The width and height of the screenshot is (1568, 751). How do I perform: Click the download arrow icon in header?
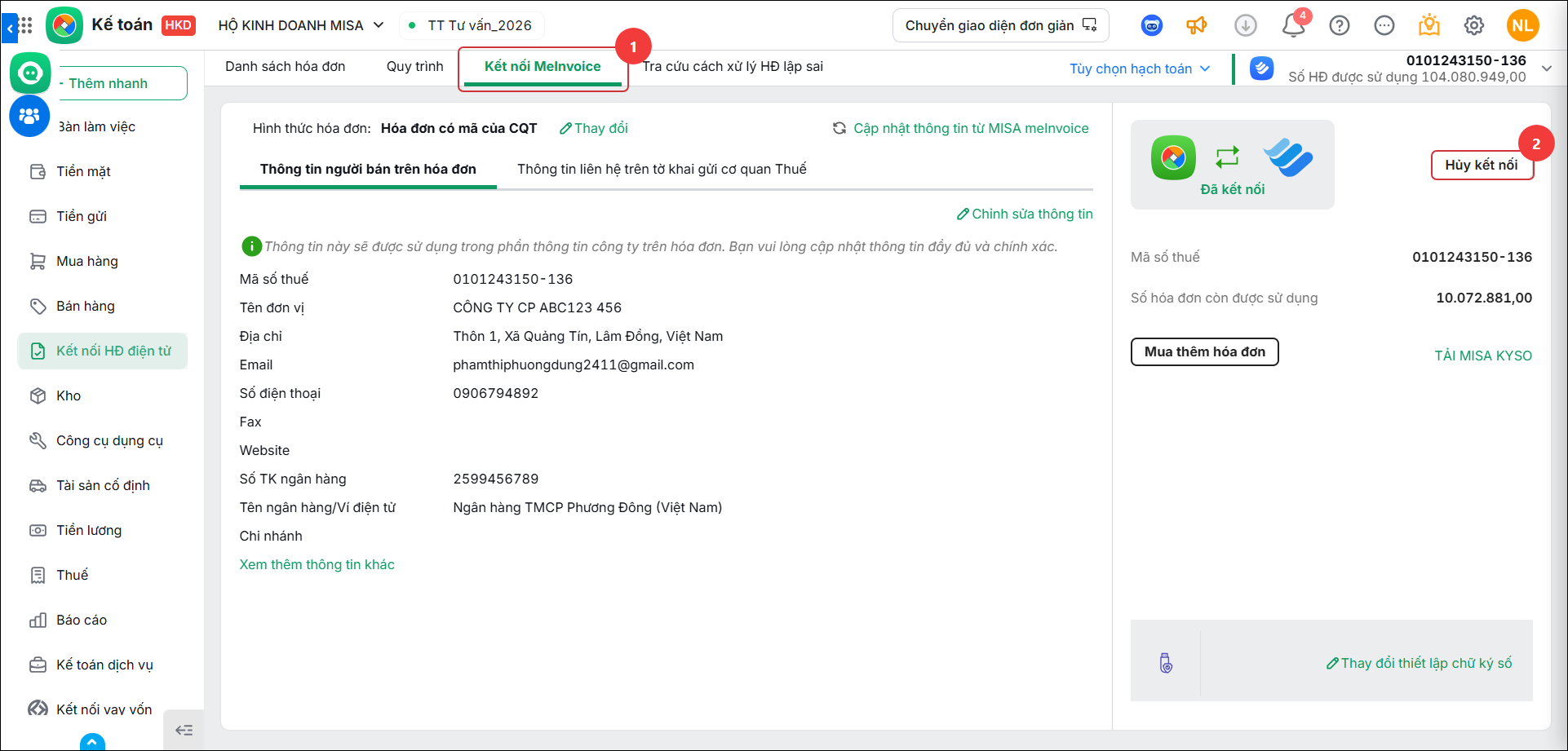pyautogui.click(x=1246, y=25)
